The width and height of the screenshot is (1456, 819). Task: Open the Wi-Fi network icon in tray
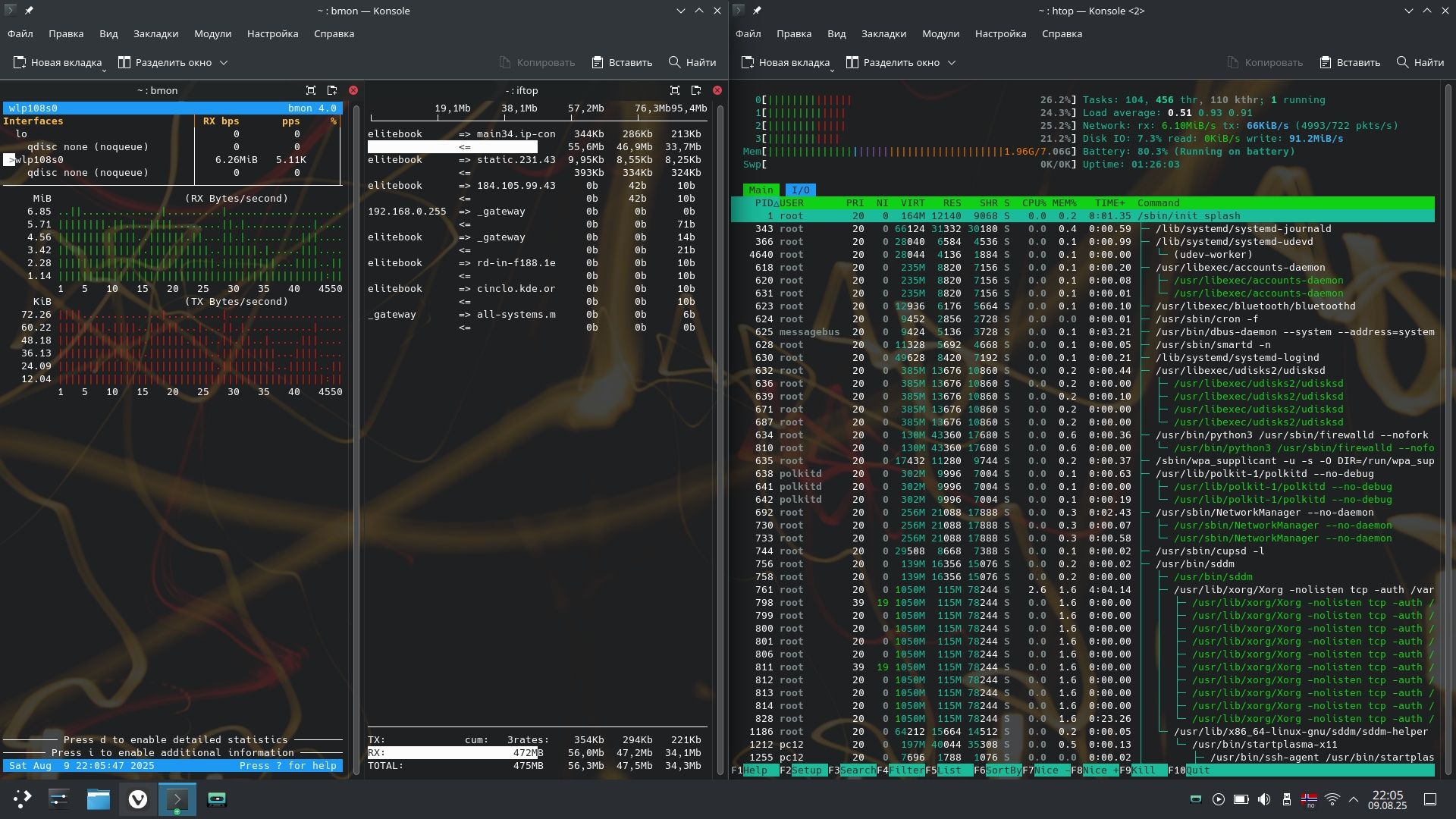pos(1332,799)
